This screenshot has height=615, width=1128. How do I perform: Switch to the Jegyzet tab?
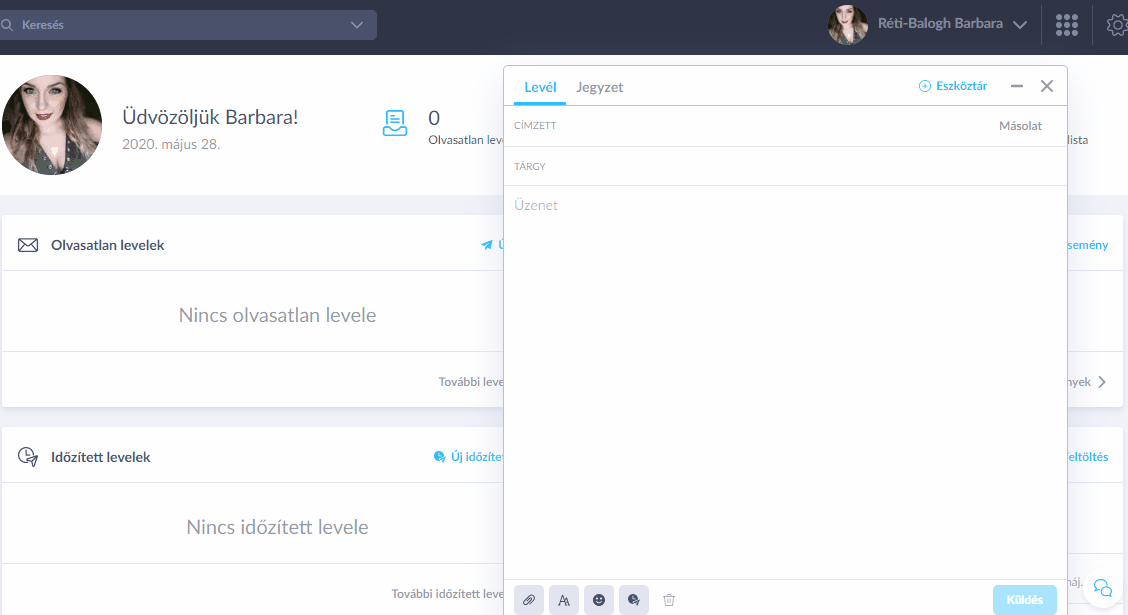(x=599, y=87)
